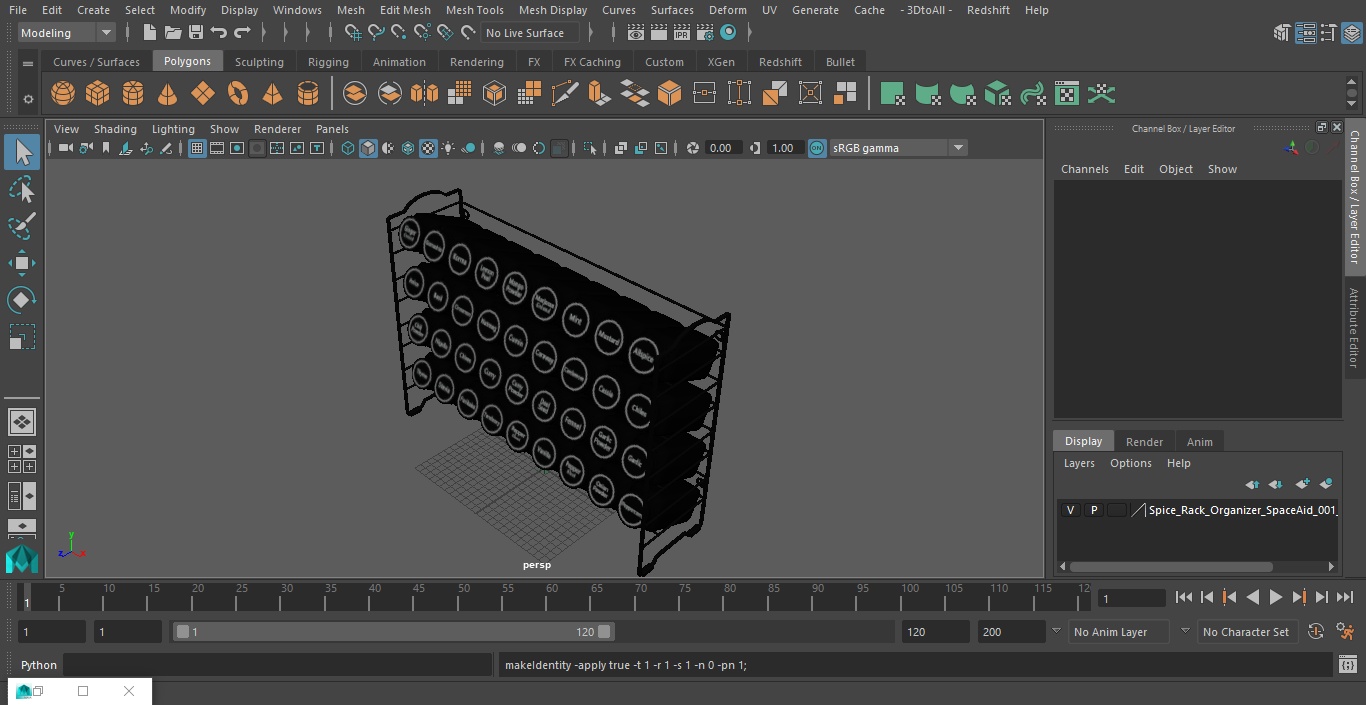Switch to the Render layer tab
The image size is (1366, 705).
coord(1144,442)
